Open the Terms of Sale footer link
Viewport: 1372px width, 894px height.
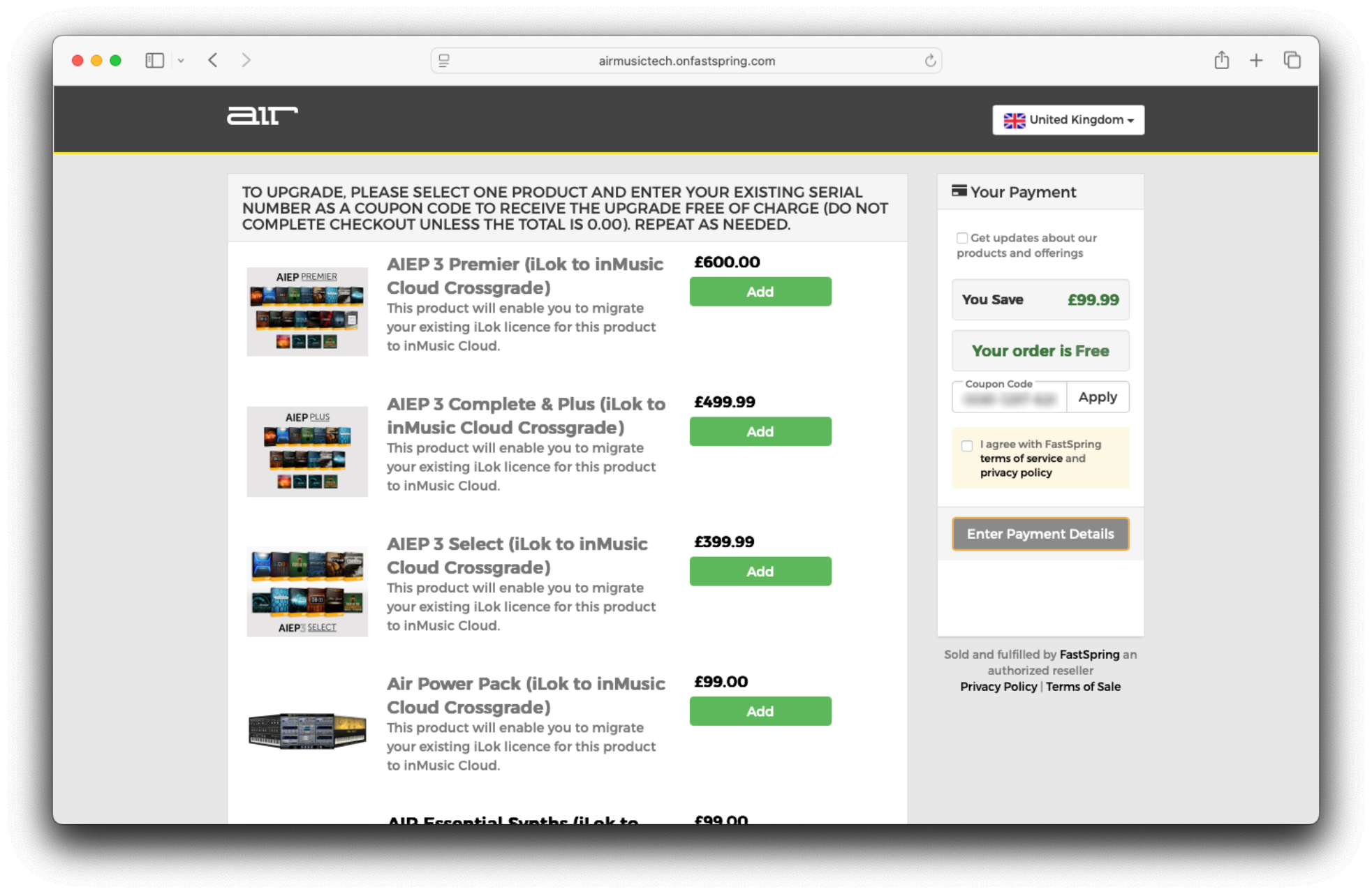[1083, 687]
